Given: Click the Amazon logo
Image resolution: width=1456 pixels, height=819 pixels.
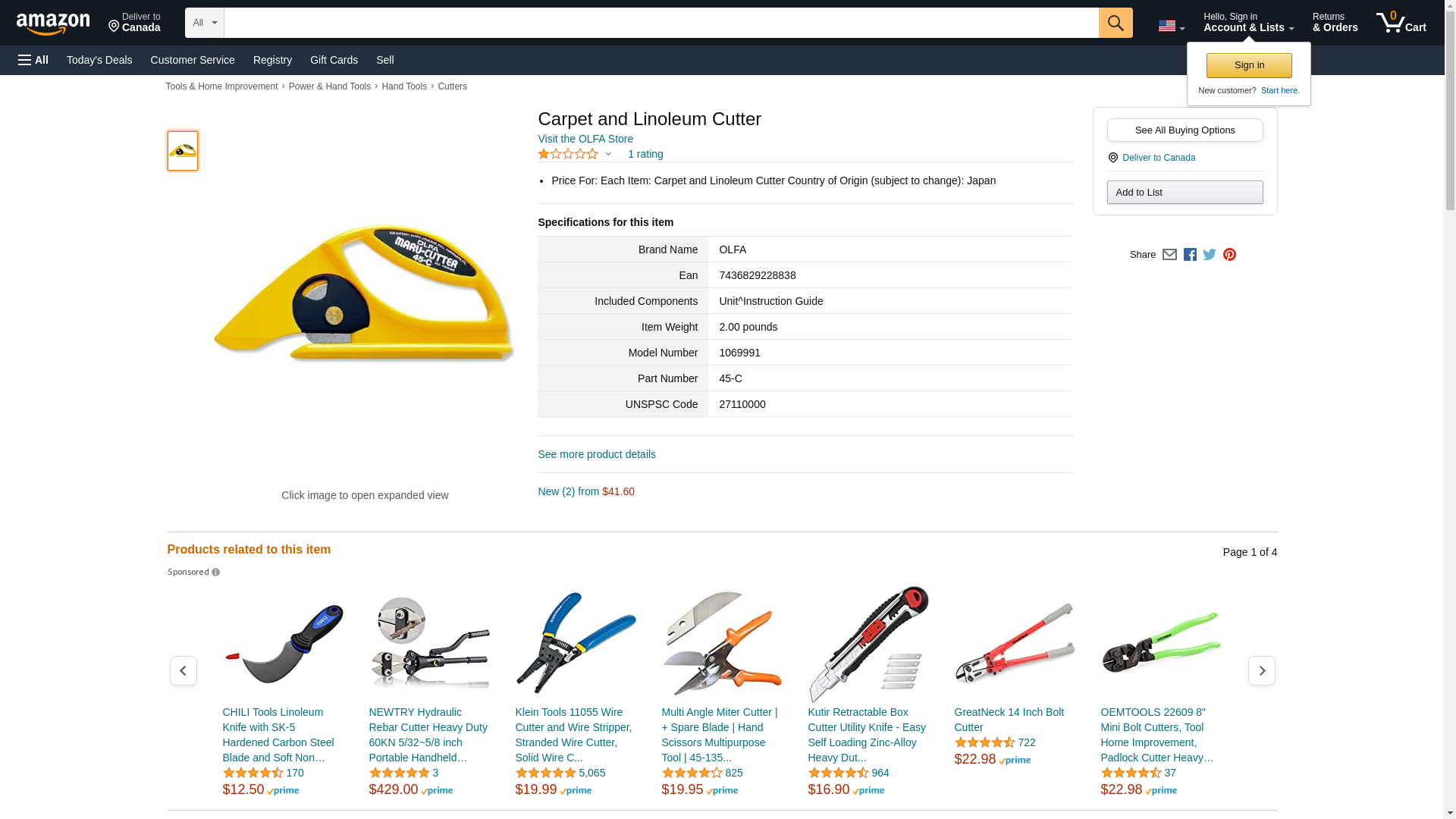Looking at the screenshot, I should click(x=53, y=24).
